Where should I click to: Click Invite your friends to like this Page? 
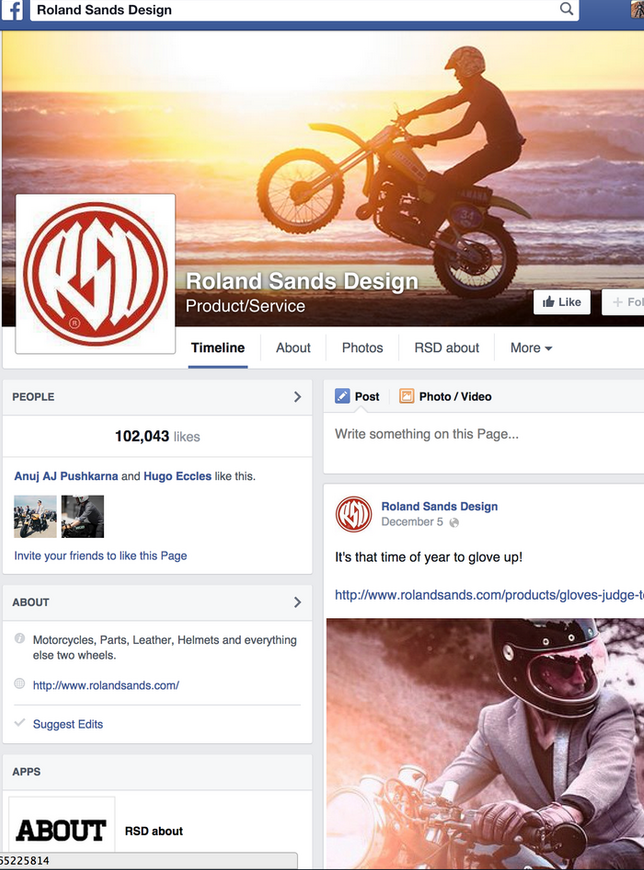[100, 555]
